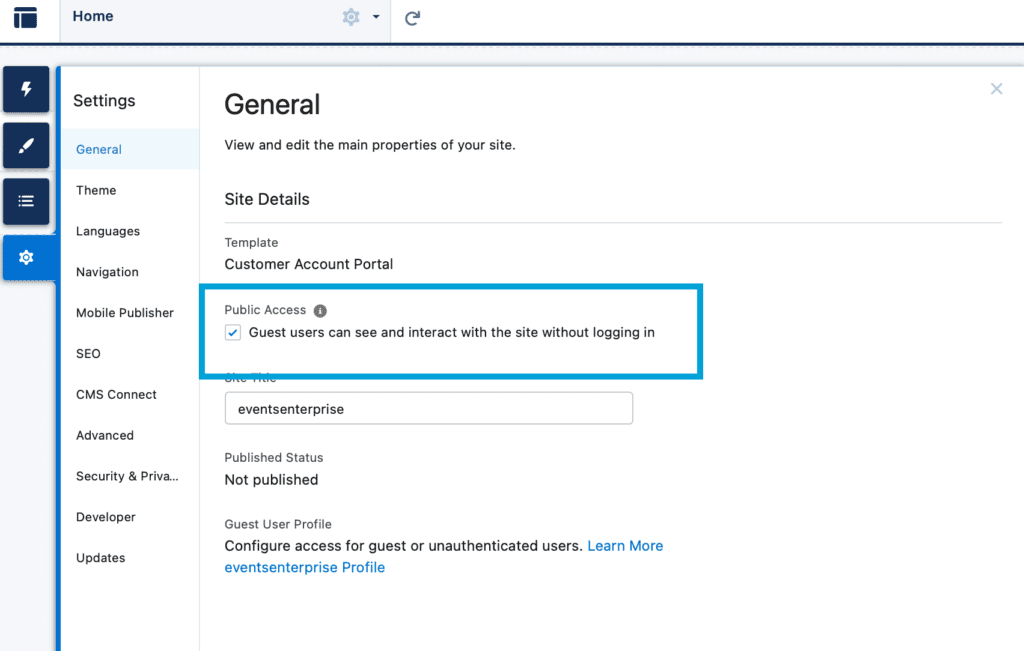Open Home page properties gear icon
The image size is (1024, 651).
pos(351,17)
